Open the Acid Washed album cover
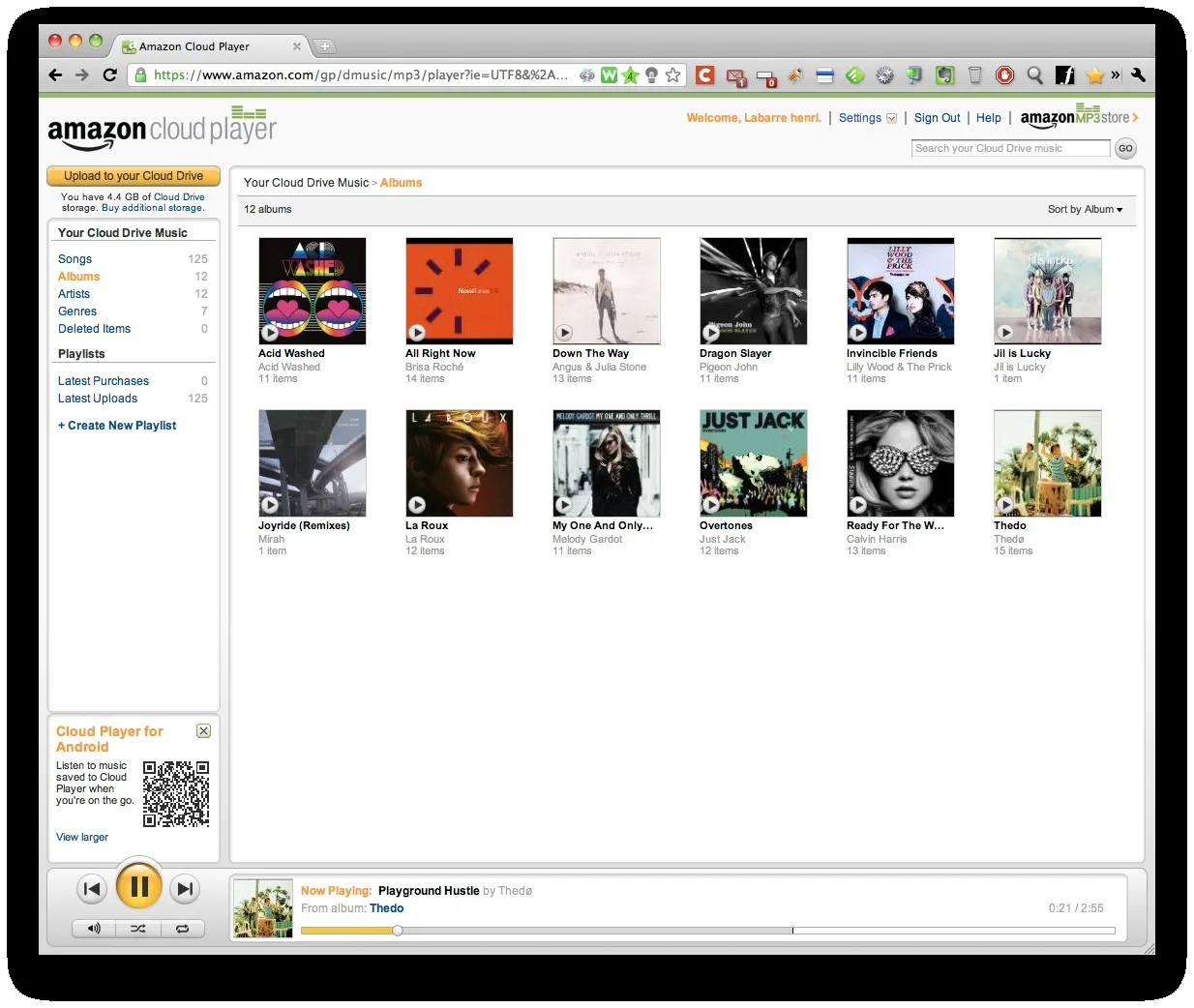The height and width of the screenshot is (1008, 1194). click(x=313, y=291)
